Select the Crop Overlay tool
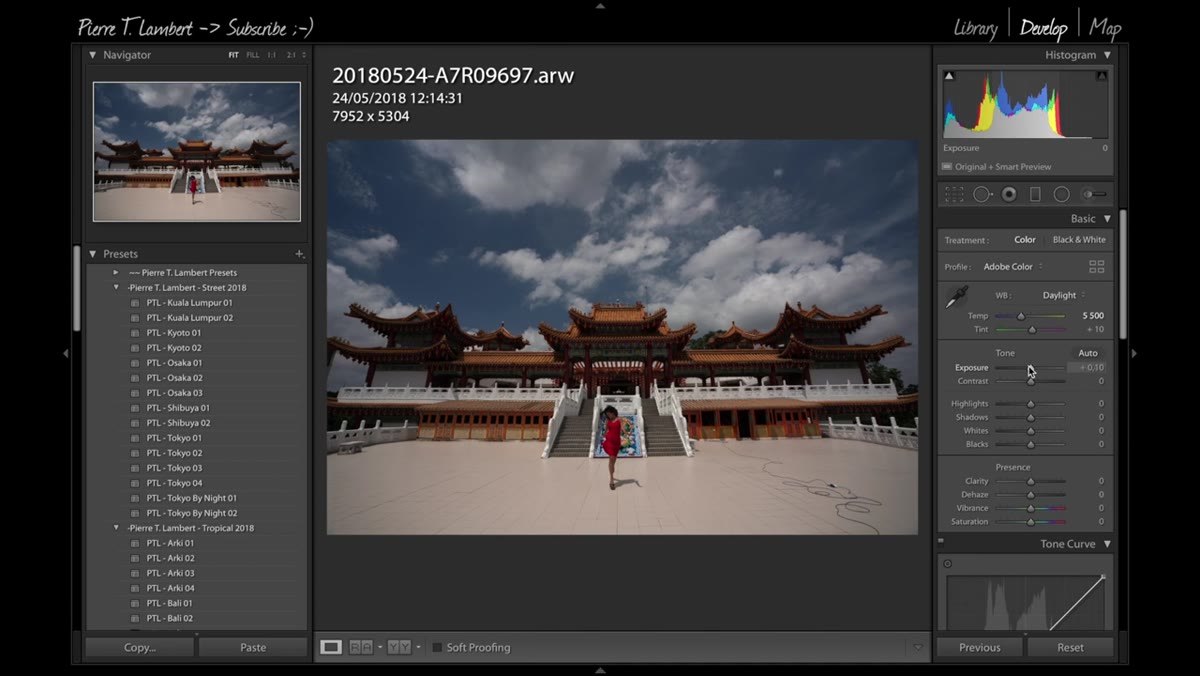Image resolution: width=1200 pixels, height=676 pixels. click(954, 194)
